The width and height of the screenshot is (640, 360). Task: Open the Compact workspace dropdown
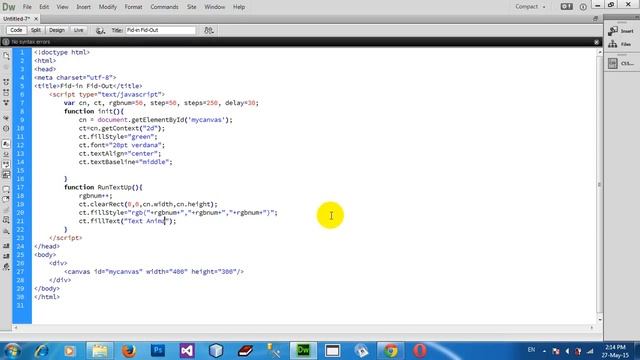(530, 7)
